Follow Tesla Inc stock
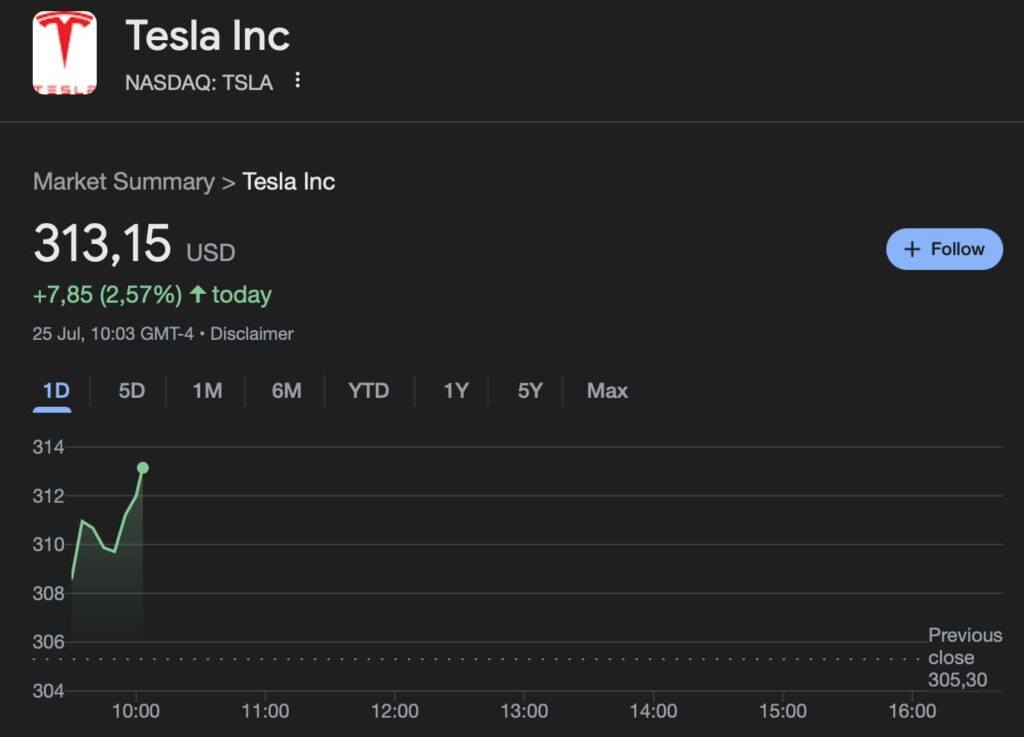 click(x=944, y=248)
